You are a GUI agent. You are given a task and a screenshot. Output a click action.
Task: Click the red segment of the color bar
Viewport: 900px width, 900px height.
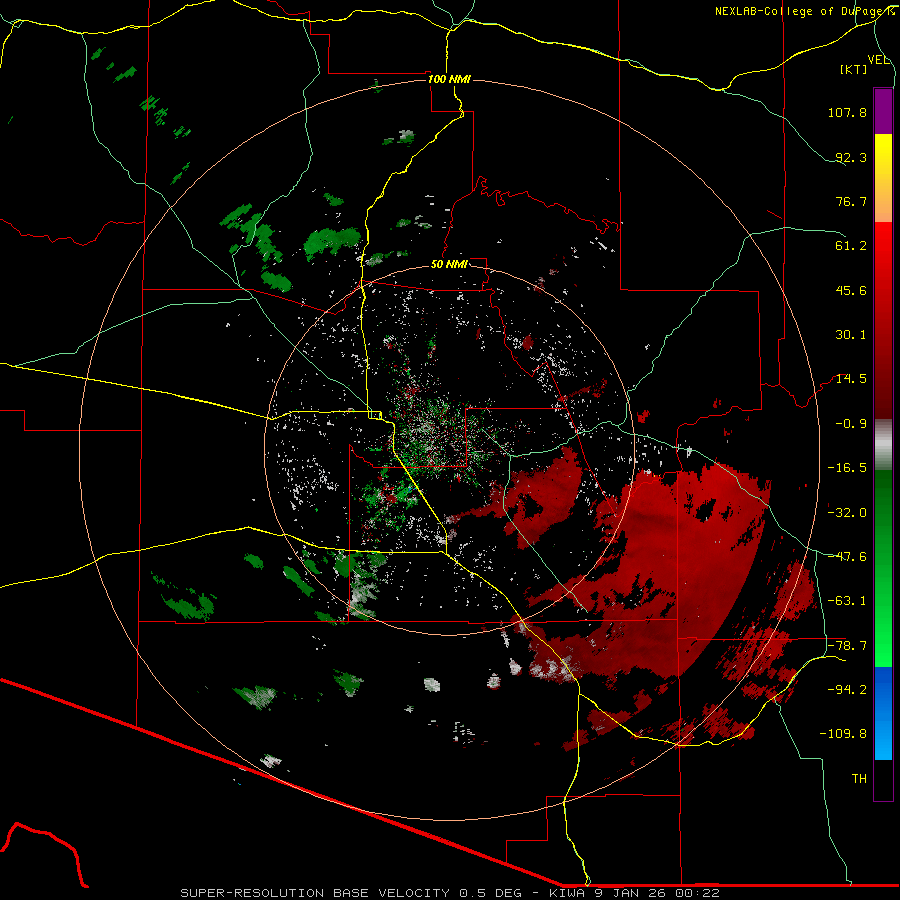[883, 320]
